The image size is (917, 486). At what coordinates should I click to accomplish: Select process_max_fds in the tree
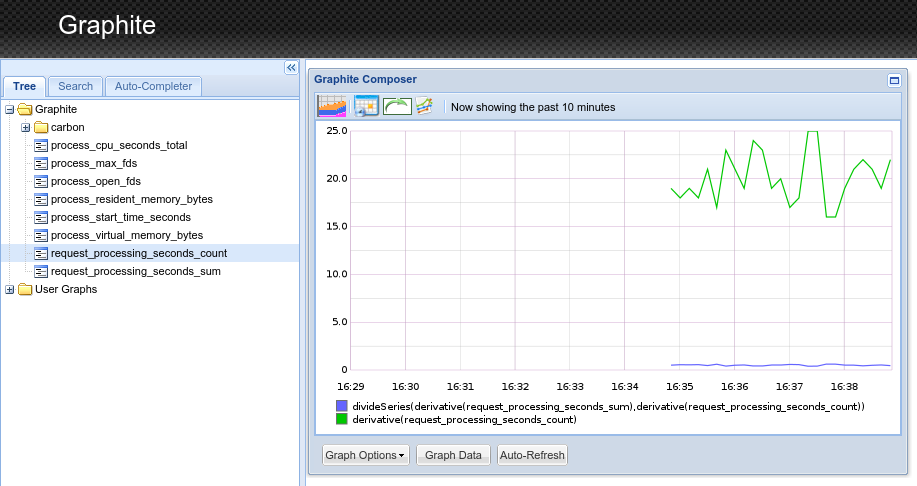[94, 164]
